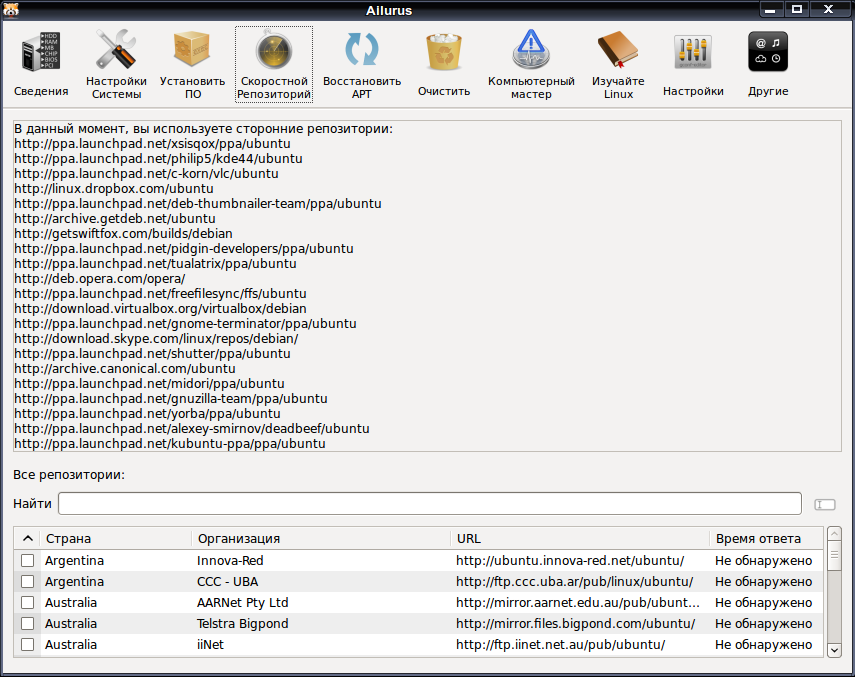Tick the CCC - UBA repository checkbox
The height and width of the screenshot is (677, 855).
click(27, 582)
